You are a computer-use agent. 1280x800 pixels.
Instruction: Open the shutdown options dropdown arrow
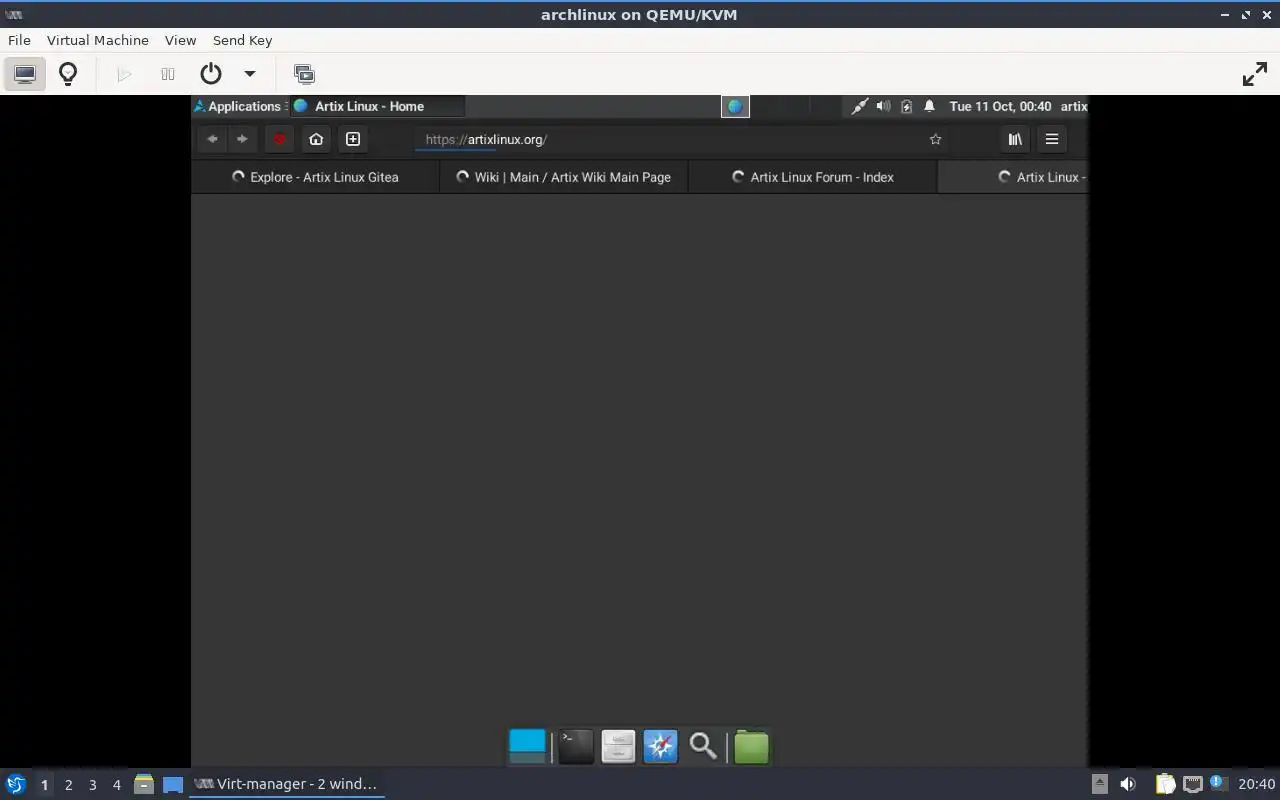[x=250, y=74]
